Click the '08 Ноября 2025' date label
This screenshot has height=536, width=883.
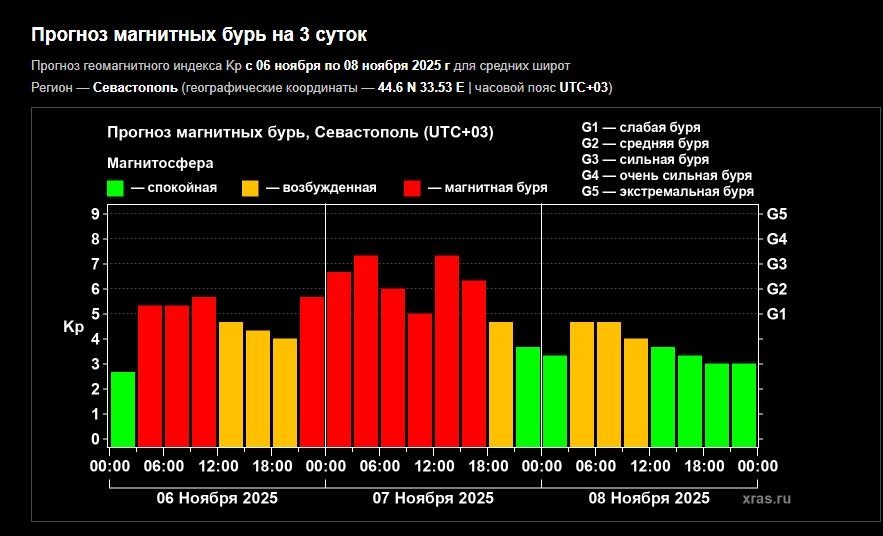[x=649, y=498]
